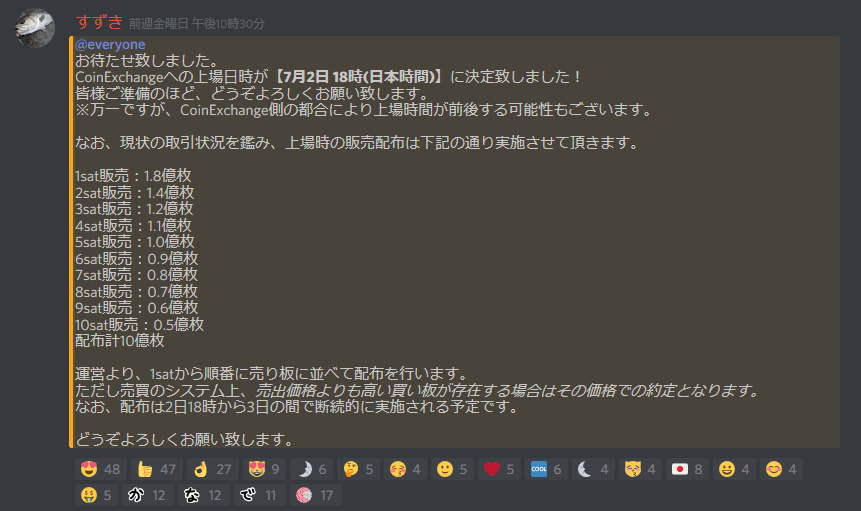This screenshot has width=861, height=511.
Task: Click the fish avatar thumbnail
Action: pyautogui.click(x=35, y=27)
